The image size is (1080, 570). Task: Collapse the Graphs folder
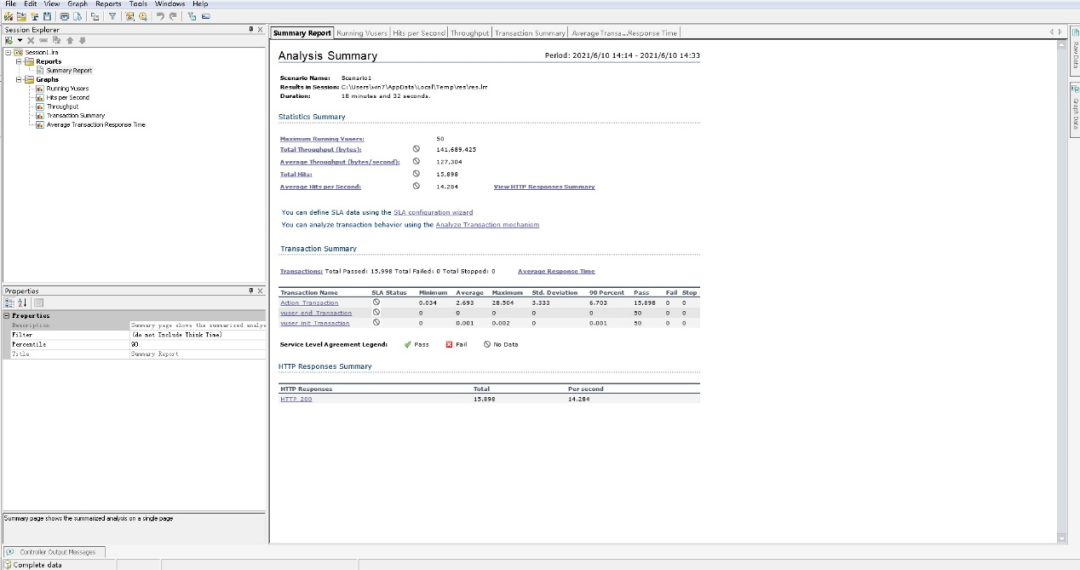[19, 80]
